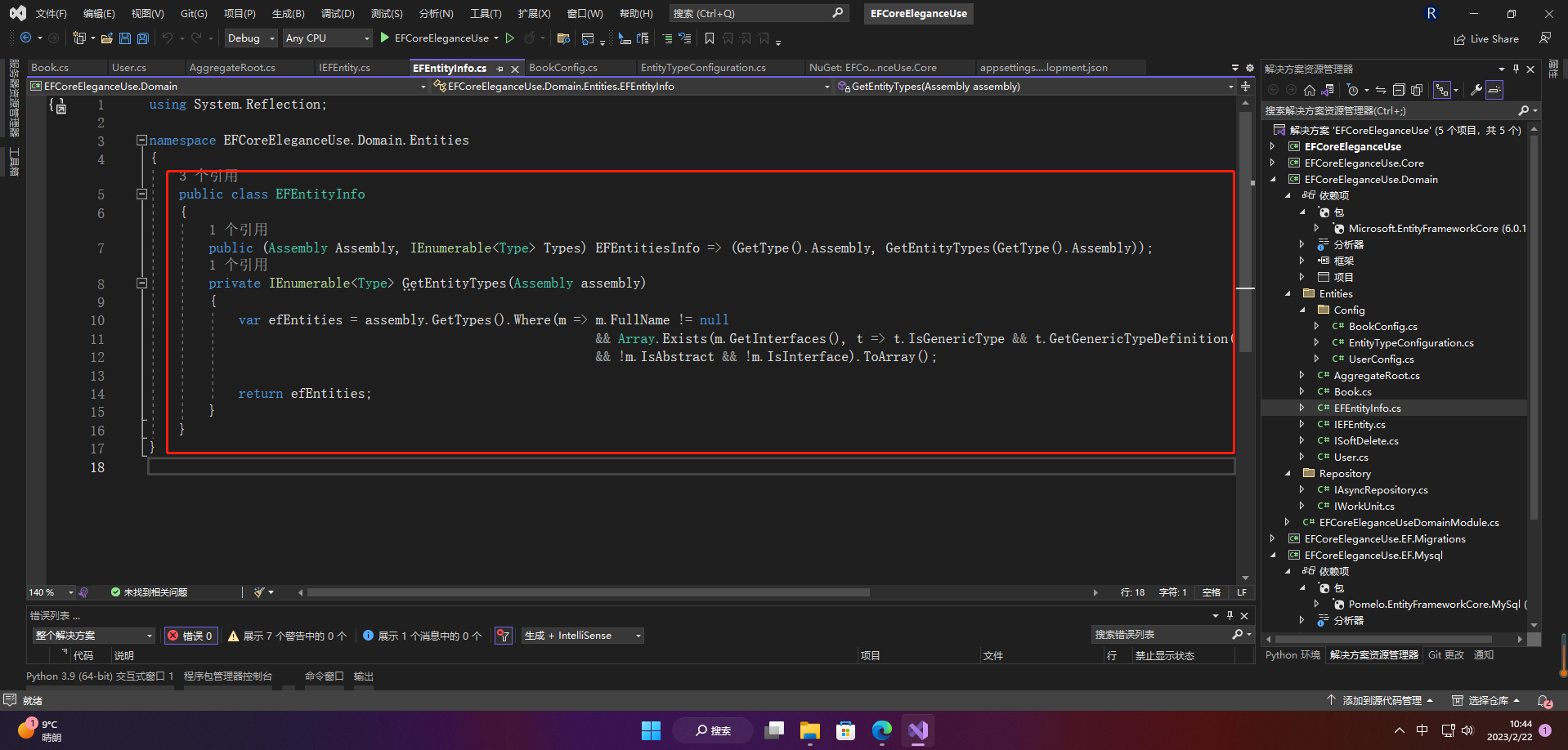Open the Any CPU platform dropdown
Screen dimensions: 1568x750
coord(327,38)
